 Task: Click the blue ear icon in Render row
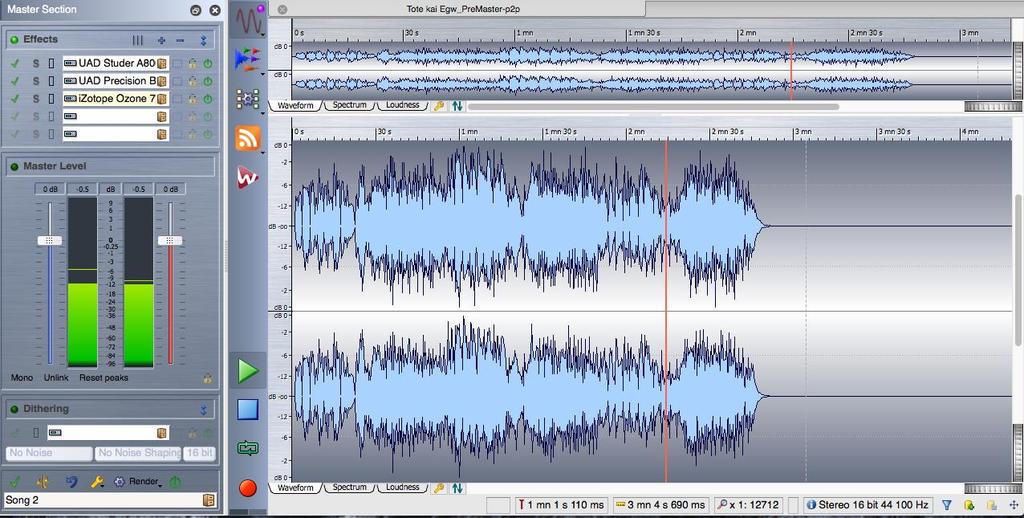[71, 482]
